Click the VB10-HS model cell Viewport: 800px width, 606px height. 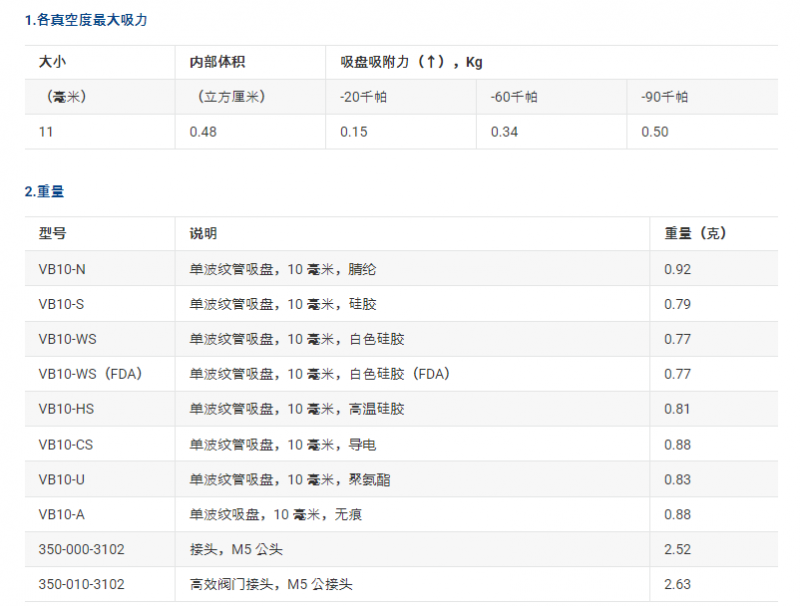(66, 409)
